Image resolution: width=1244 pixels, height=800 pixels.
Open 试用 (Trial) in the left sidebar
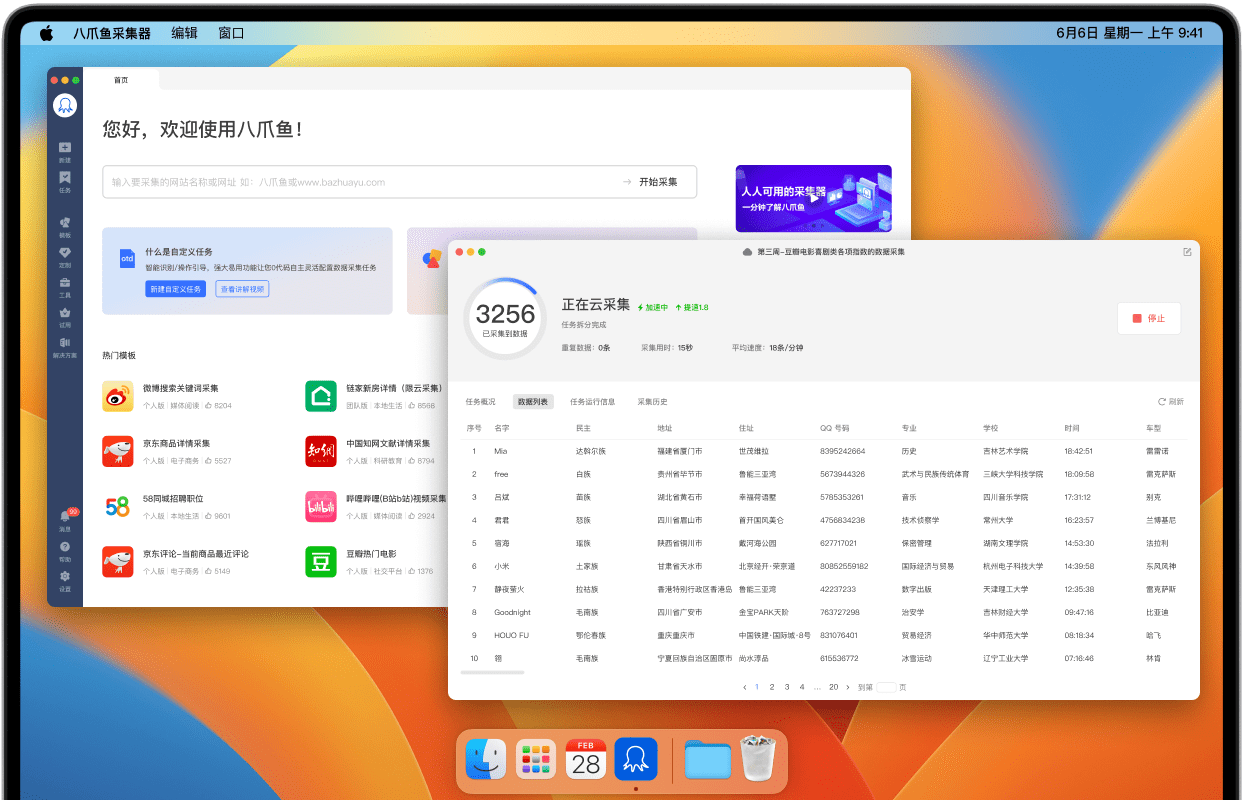65,317
